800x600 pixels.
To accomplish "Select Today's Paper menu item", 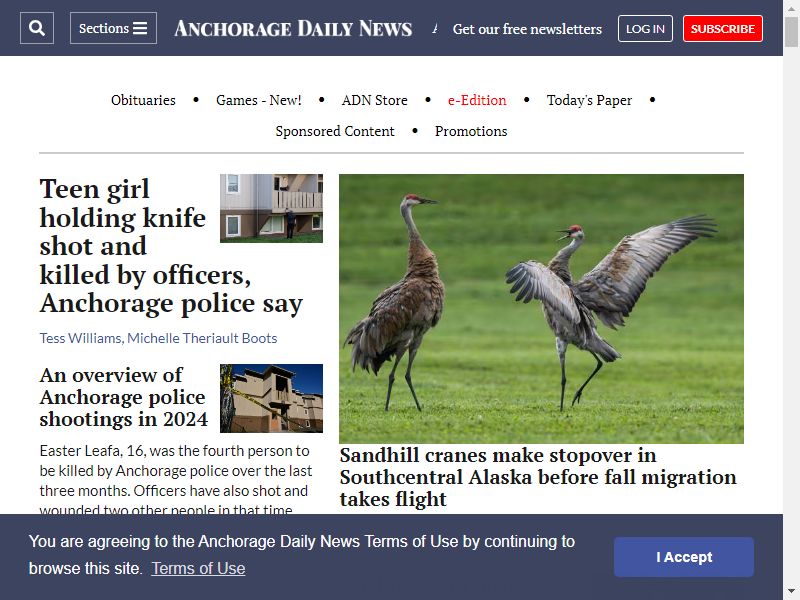I will (589, 100).
